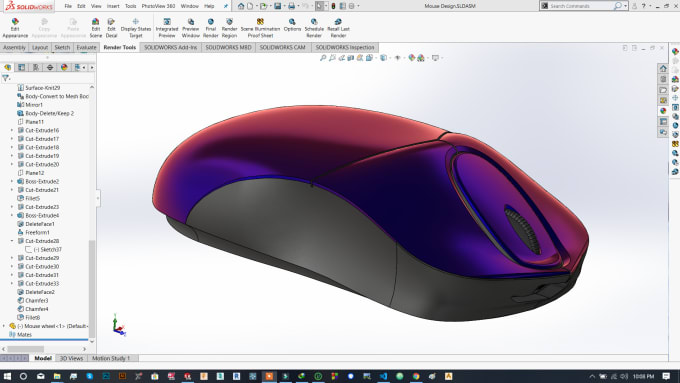Open the DisplayManager tab in left panel

point(64,67)
